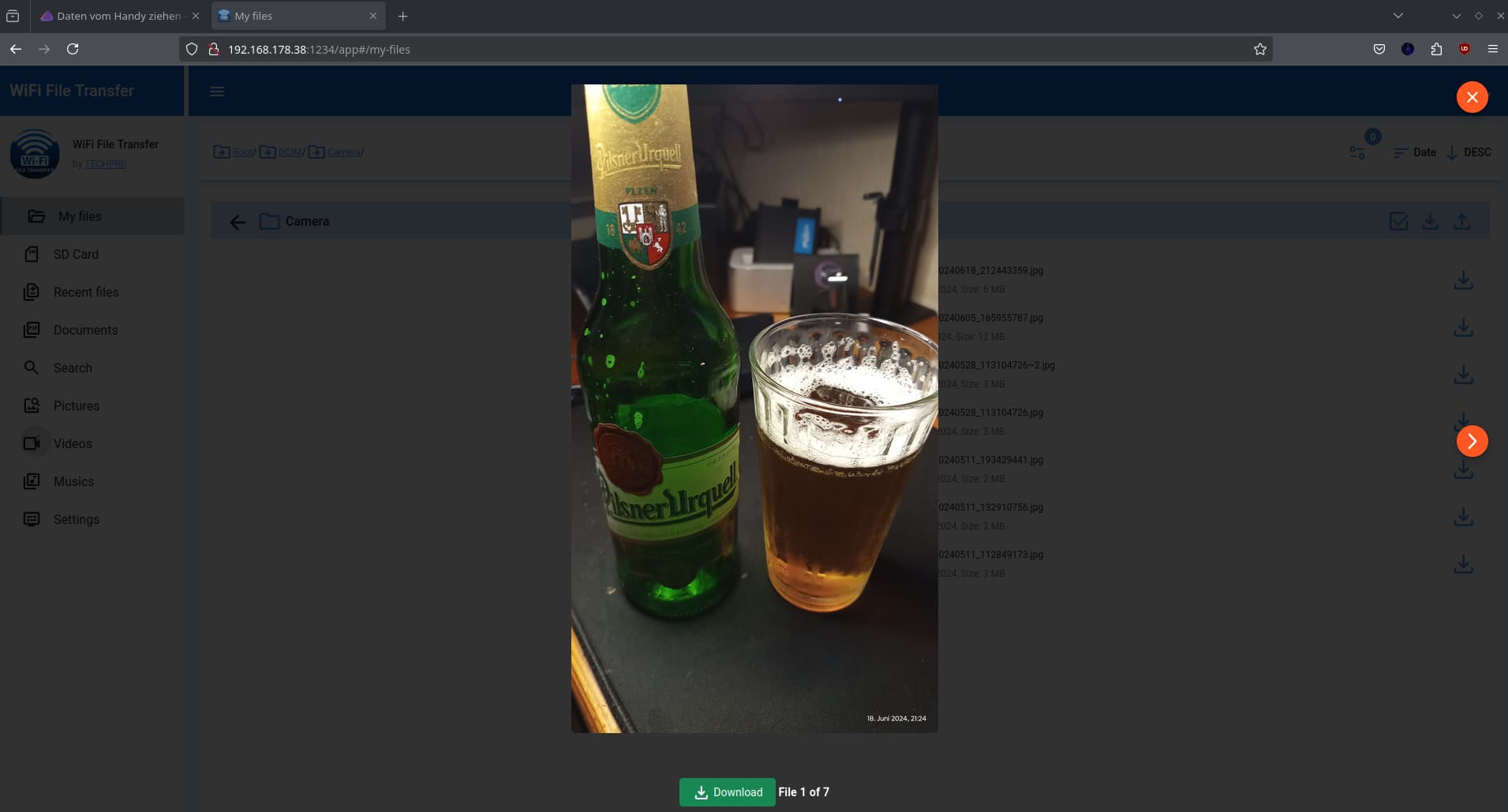Open filter options icon with badge
1508x812 pixels.
click(x=1357, y=152)
